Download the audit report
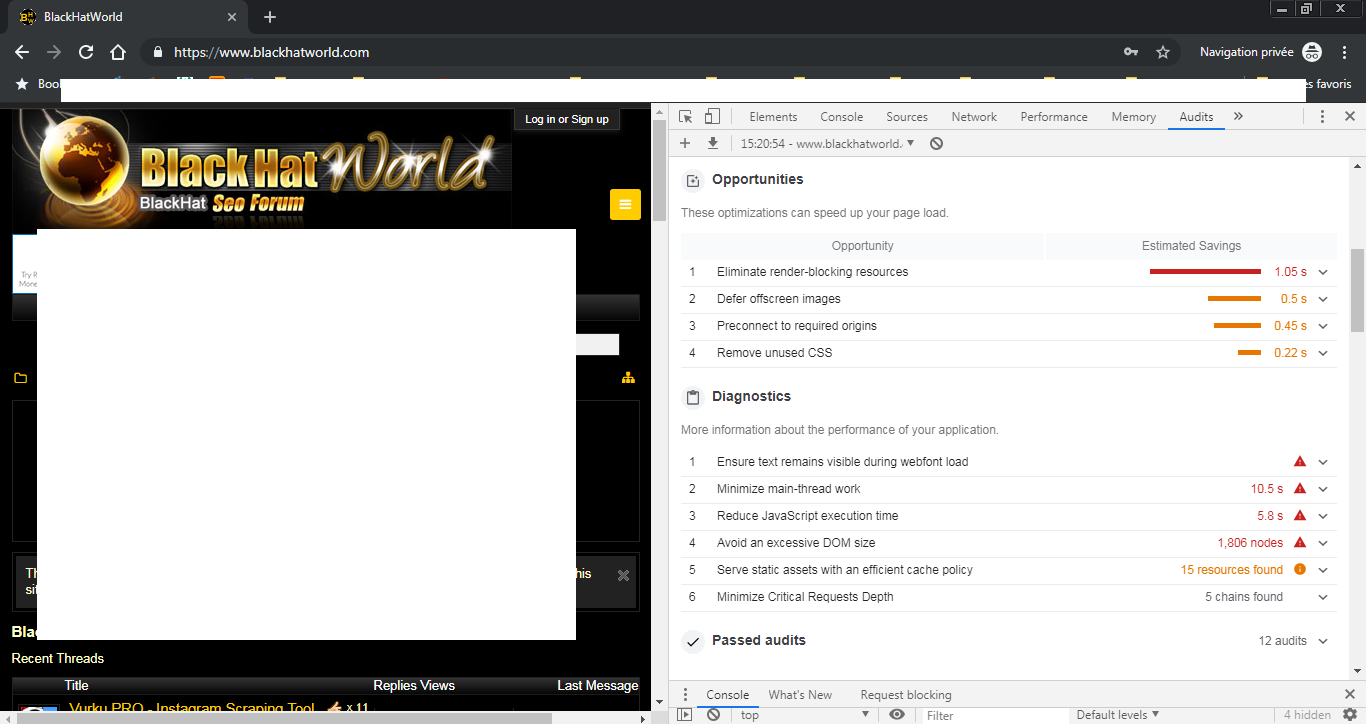Image resolution: width=1366 pixels, height=724 pixels. 713,143
